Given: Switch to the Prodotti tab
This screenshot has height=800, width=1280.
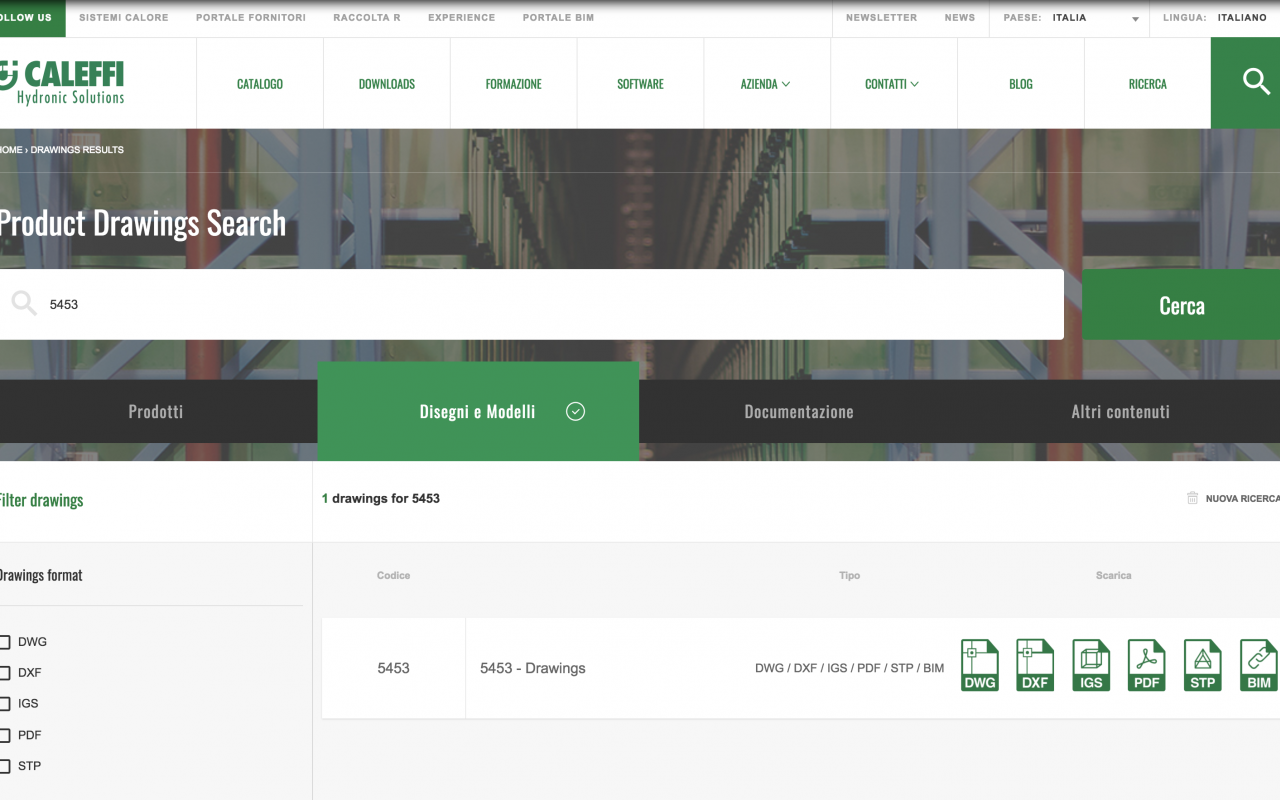Looking at the screenshot, I should (x=156, y=411).
